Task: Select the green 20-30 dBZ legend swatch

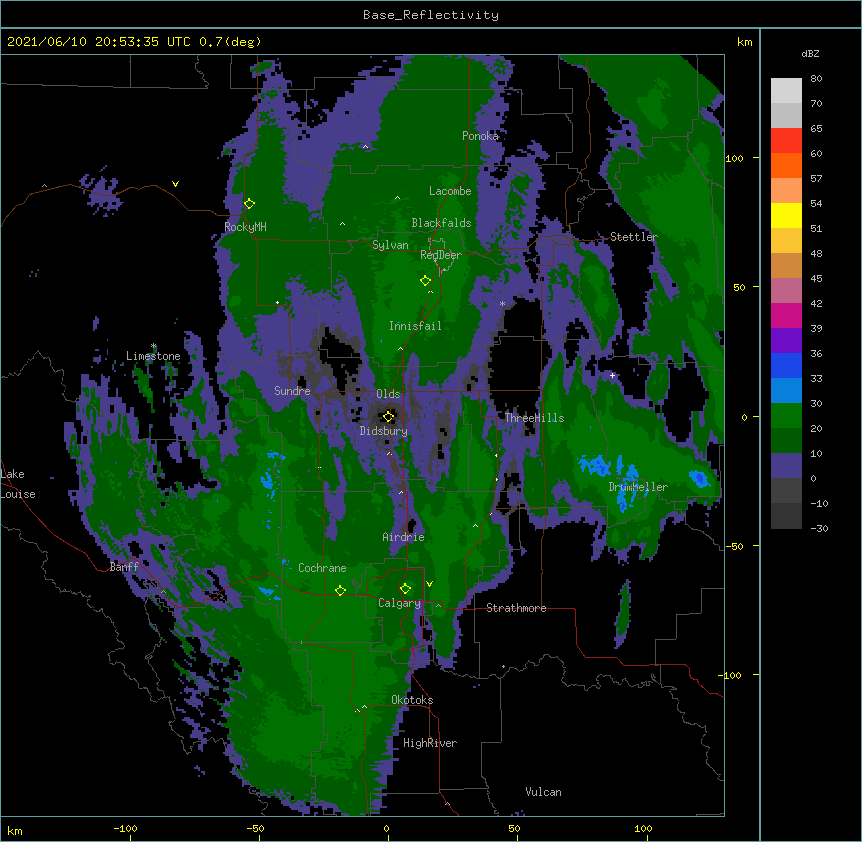Action: click(x=786, y=416)
